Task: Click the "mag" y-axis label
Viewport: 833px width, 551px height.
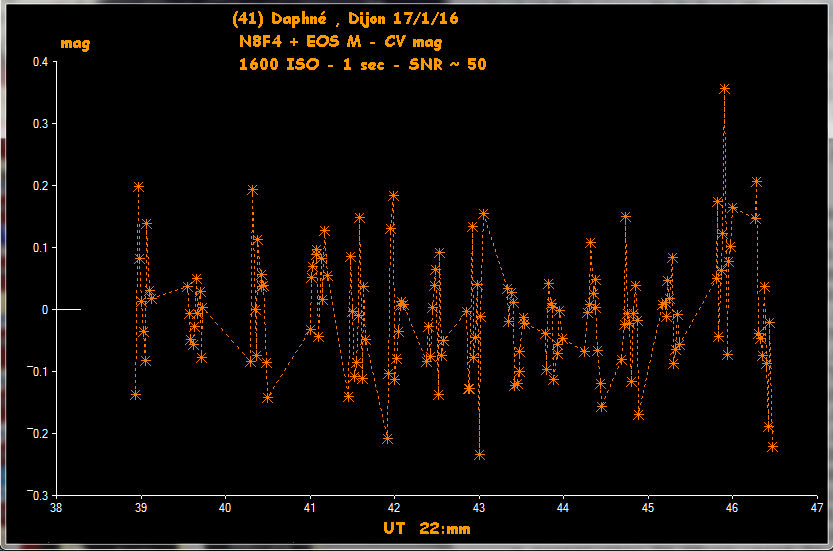Action: coord(75,43)
